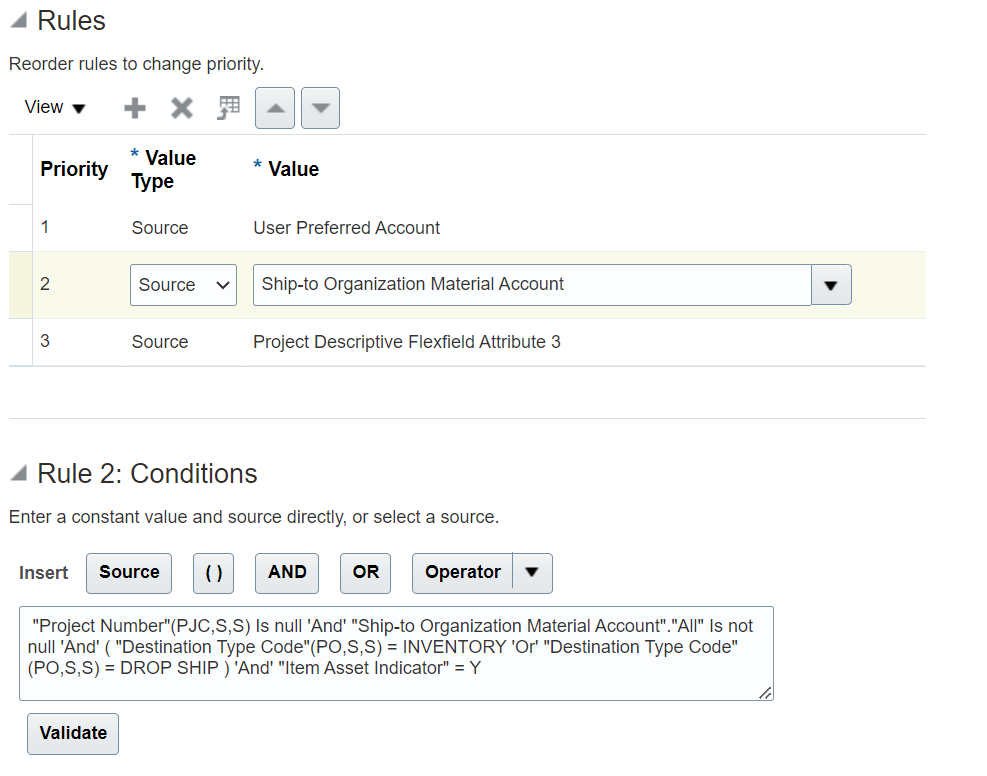987x776 pixels.
Task: Move the selected rule up in priority
Action: 275,108
